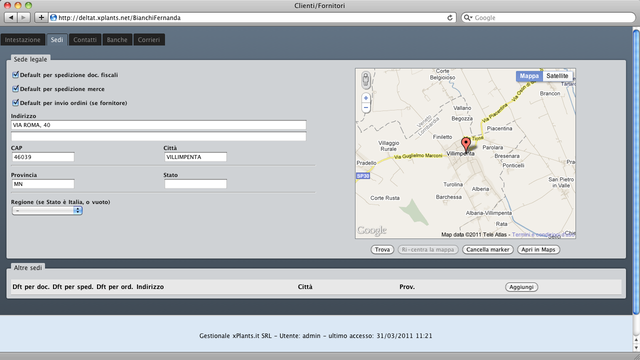Click the plus add-bookmark button
This screenshot has height=360, width=640.
(x=41, y=18)
